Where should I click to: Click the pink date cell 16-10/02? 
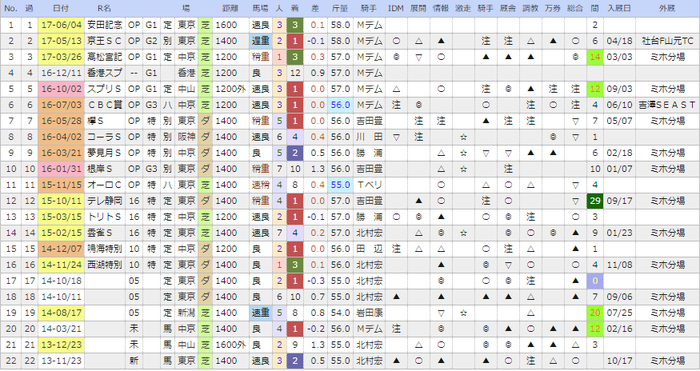click(61, 89)
